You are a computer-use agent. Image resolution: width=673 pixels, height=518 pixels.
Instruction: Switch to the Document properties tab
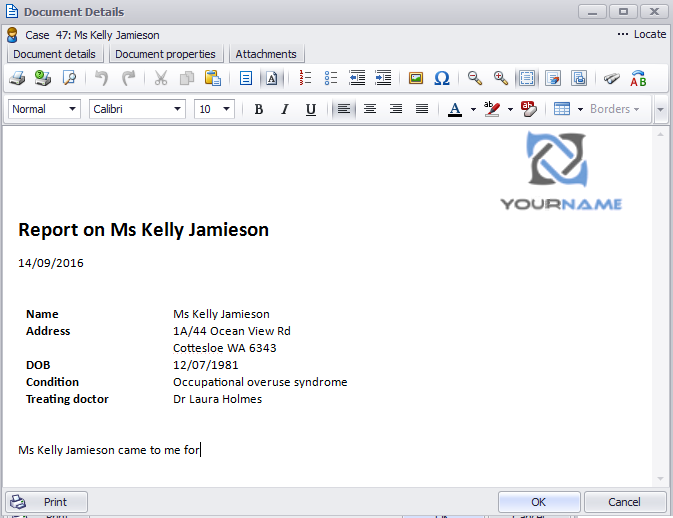coord(165,54)
